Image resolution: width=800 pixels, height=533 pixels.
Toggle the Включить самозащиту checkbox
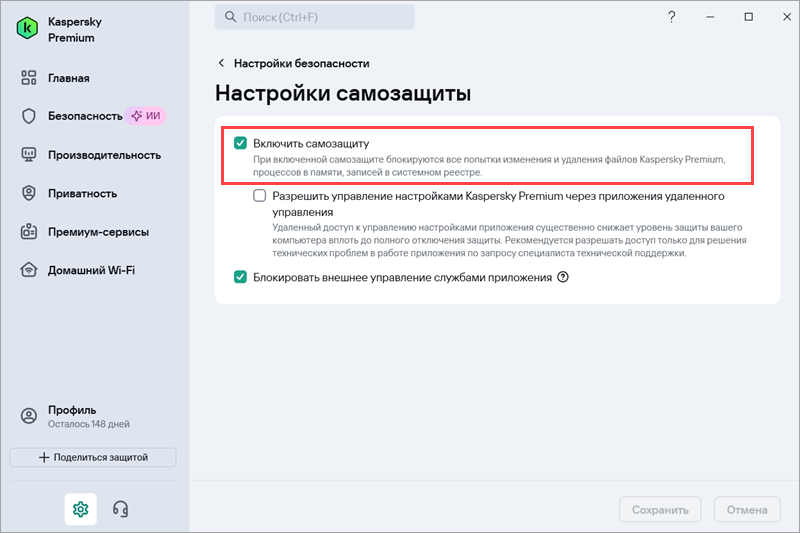pyautogui.click(x=240, y=143)
